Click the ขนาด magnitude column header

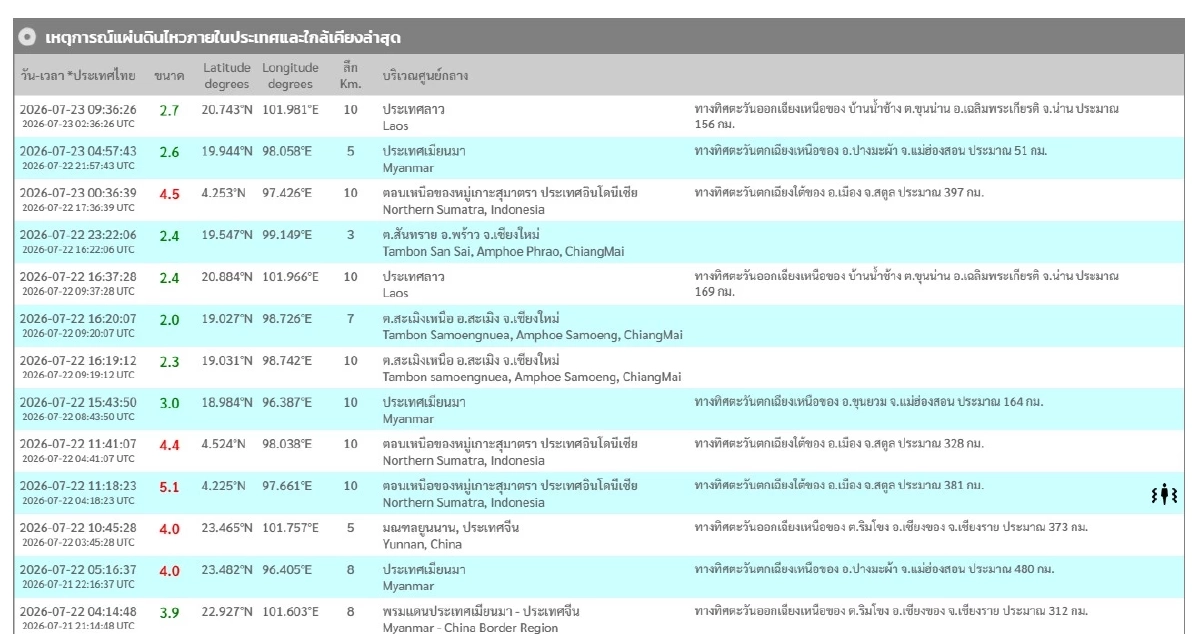click(168, 76)
